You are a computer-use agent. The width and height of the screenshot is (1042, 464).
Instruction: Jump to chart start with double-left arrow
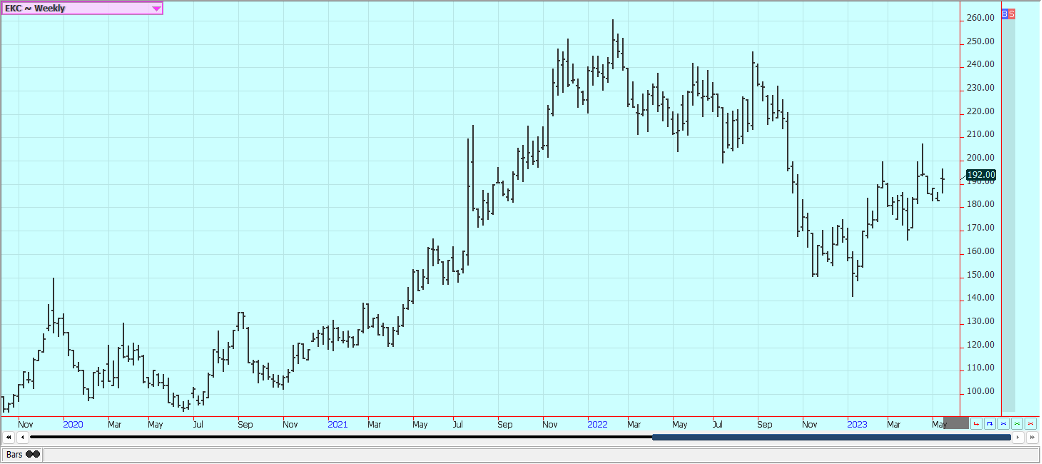8,437
